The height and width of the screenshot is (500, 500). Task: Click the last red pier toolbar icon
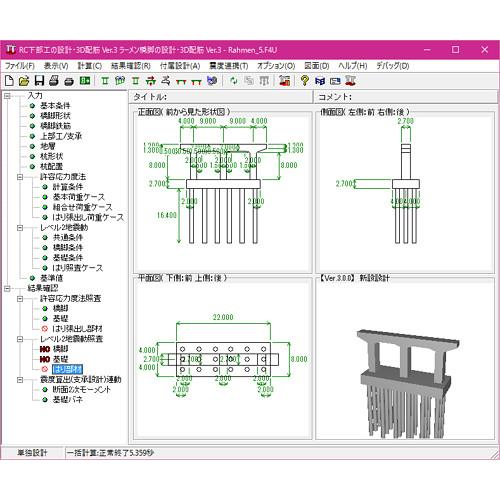tap(351, 81)
